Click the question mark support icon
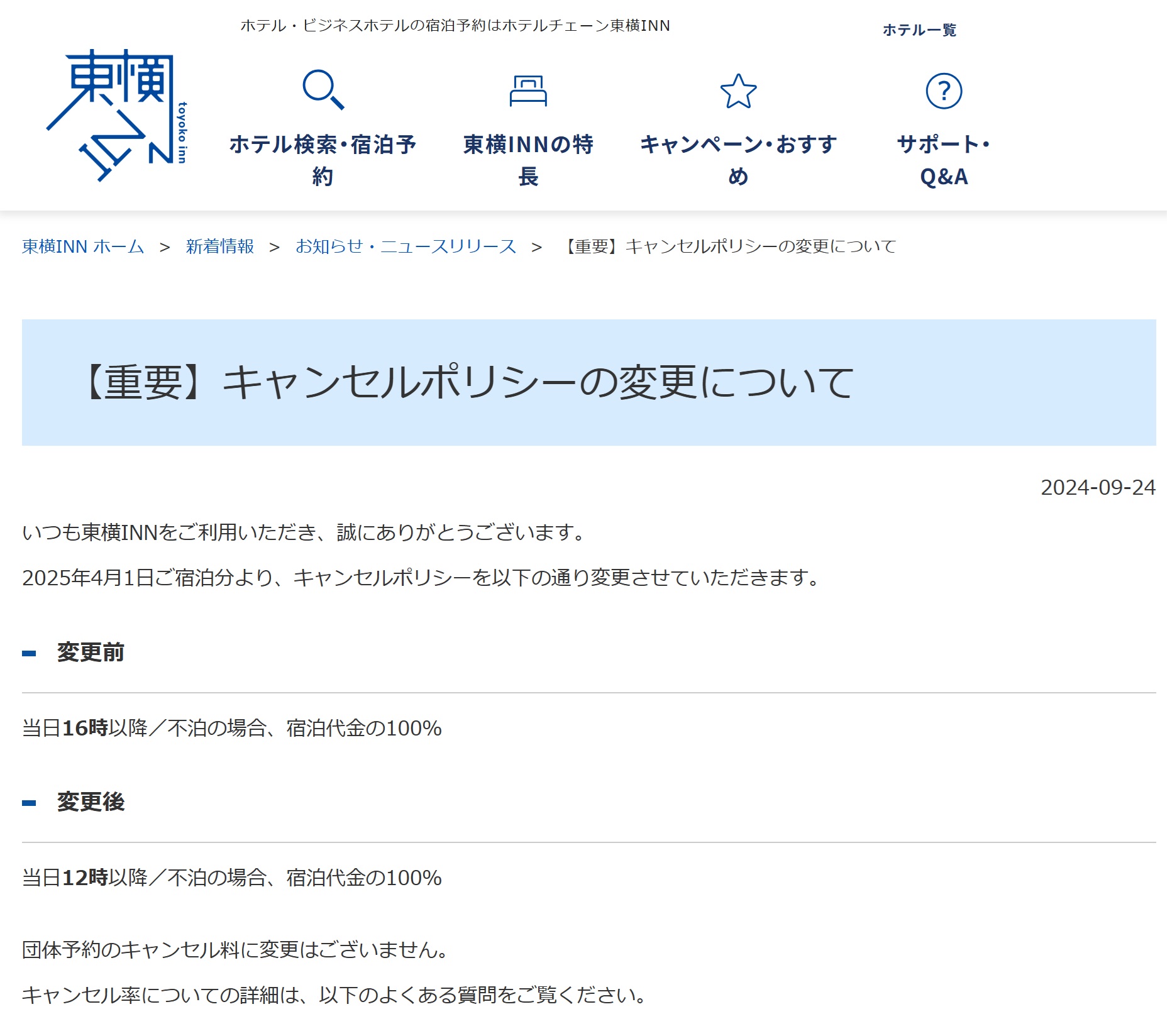The width and height of the screenshot is (1170, 1036). click(944, 91)
